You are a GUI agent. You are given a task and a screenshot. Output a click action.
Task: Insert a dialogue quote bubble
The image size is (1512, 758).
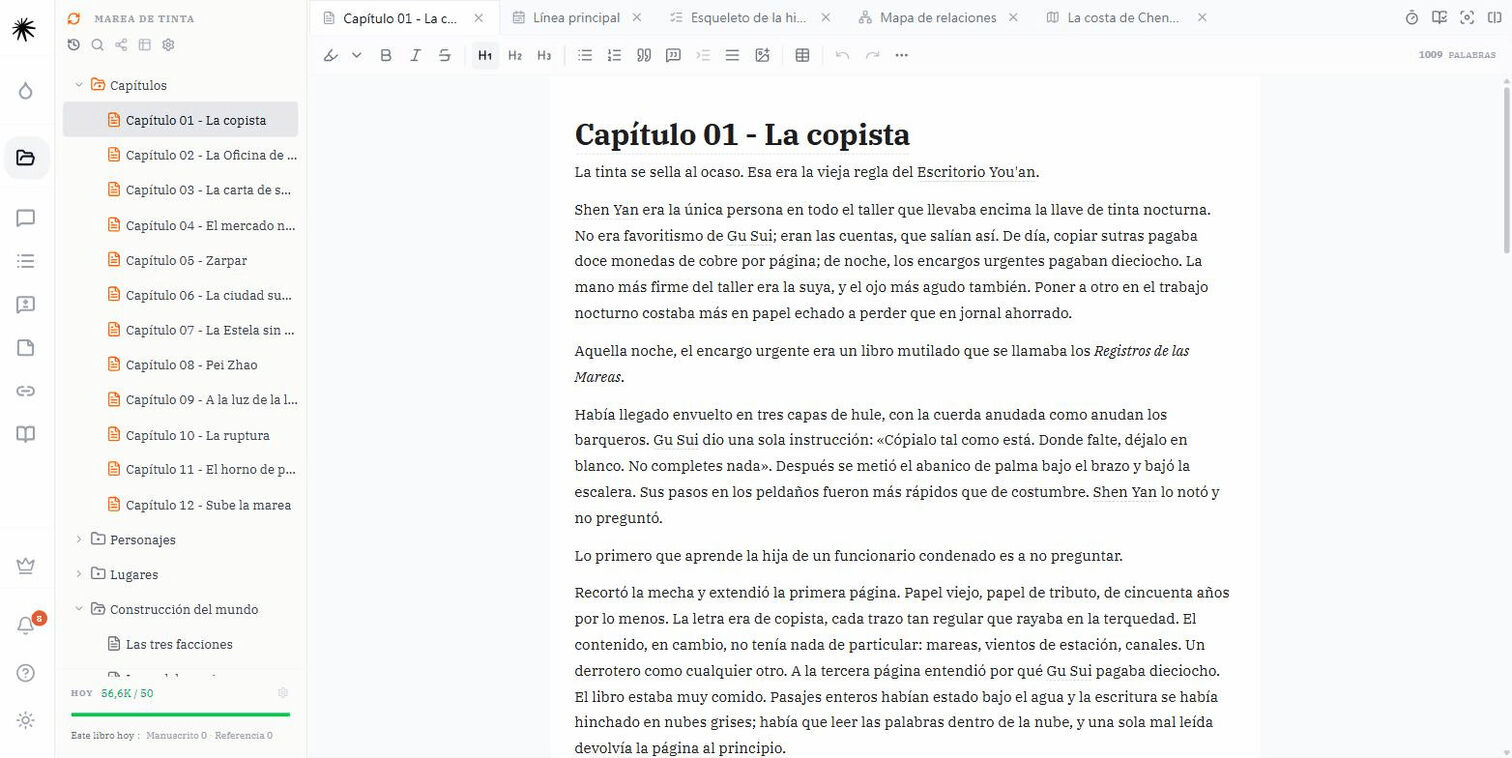point(673,55)
